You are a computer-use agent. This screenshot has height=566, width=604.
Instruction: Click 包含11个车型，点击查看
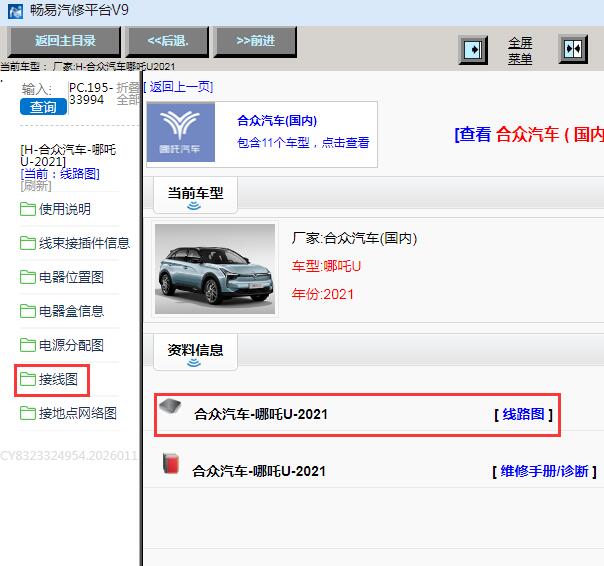(x=303, y=143)
